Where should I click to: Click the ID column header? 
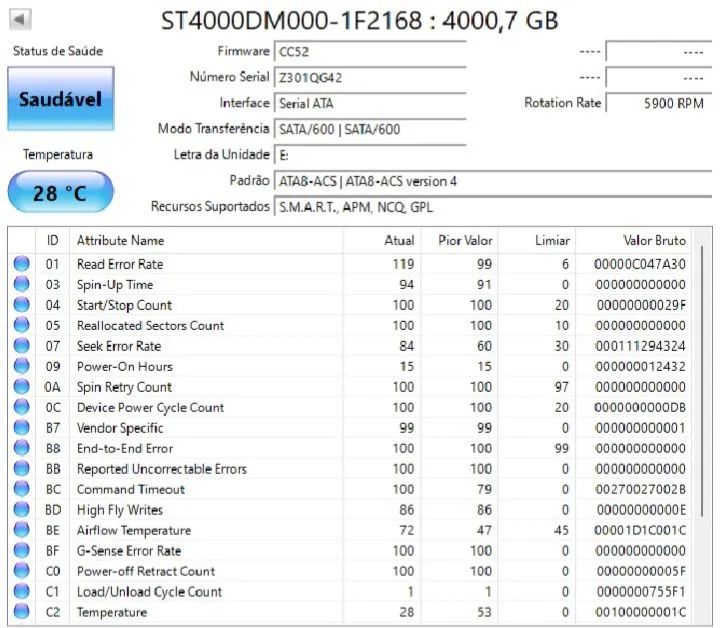52,240
